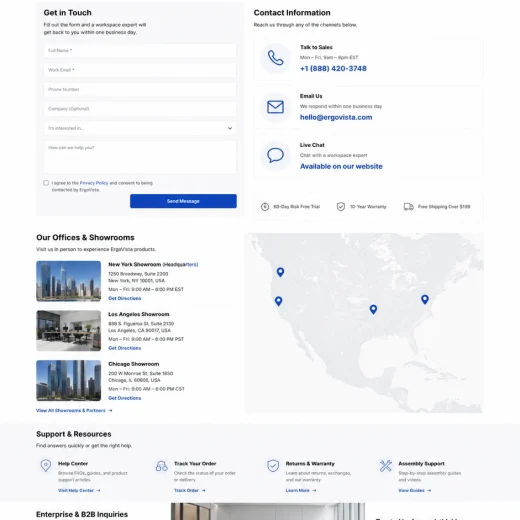This screenshot has width=520, height=520.
Task: Get directions to New York Showroom
Action: pyautogui.click(x=125, y=298)
